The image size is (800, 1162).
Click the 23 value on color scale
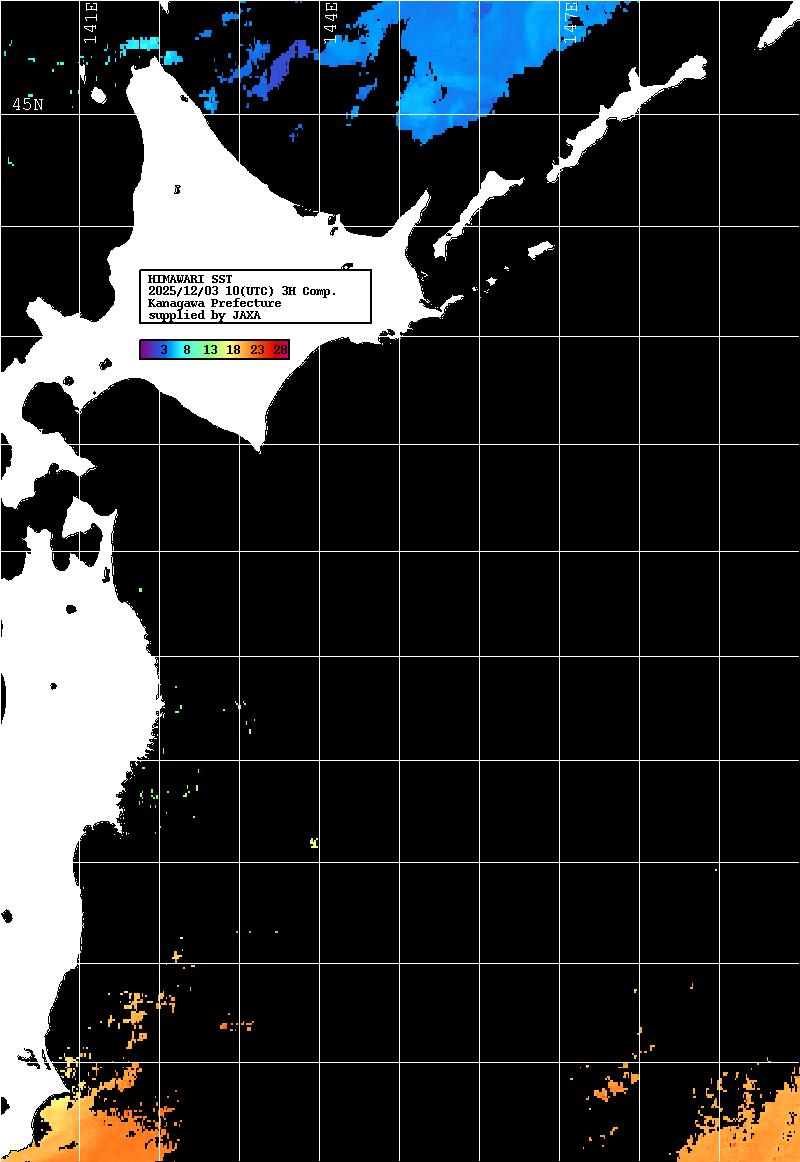point(257,350)
